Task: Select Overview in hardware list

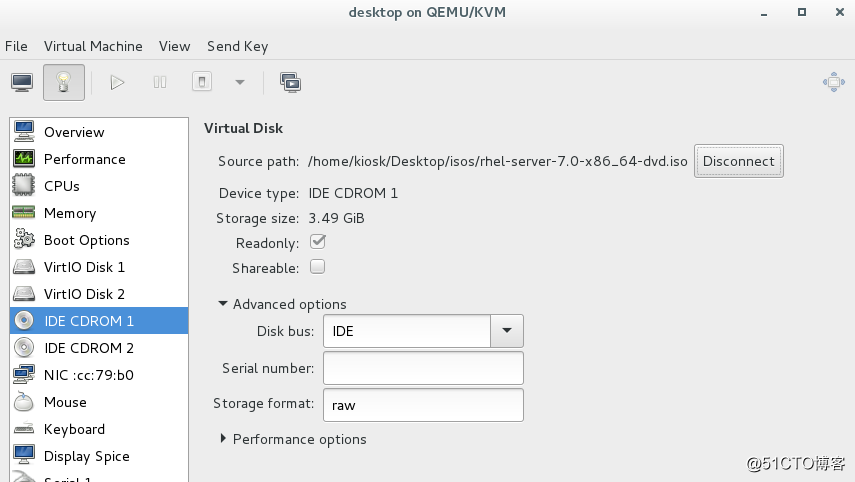Action: [99, 132]
